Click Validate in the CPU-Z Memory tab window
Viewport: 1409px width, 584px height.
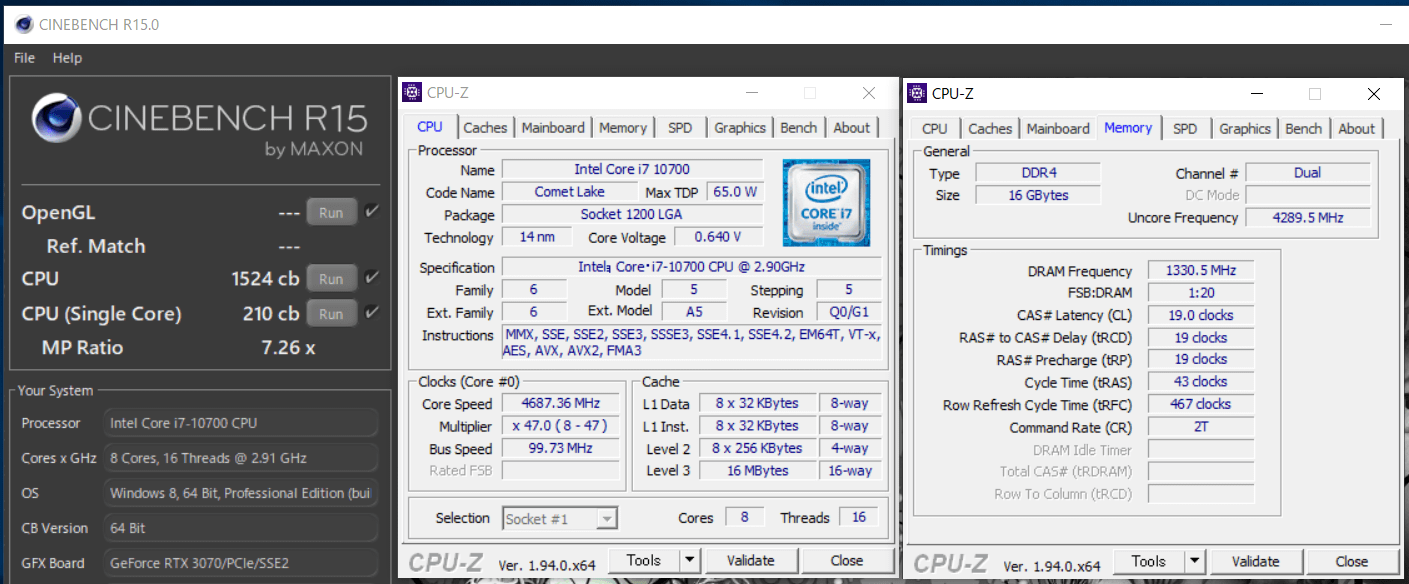click(x=1255, y=562)
